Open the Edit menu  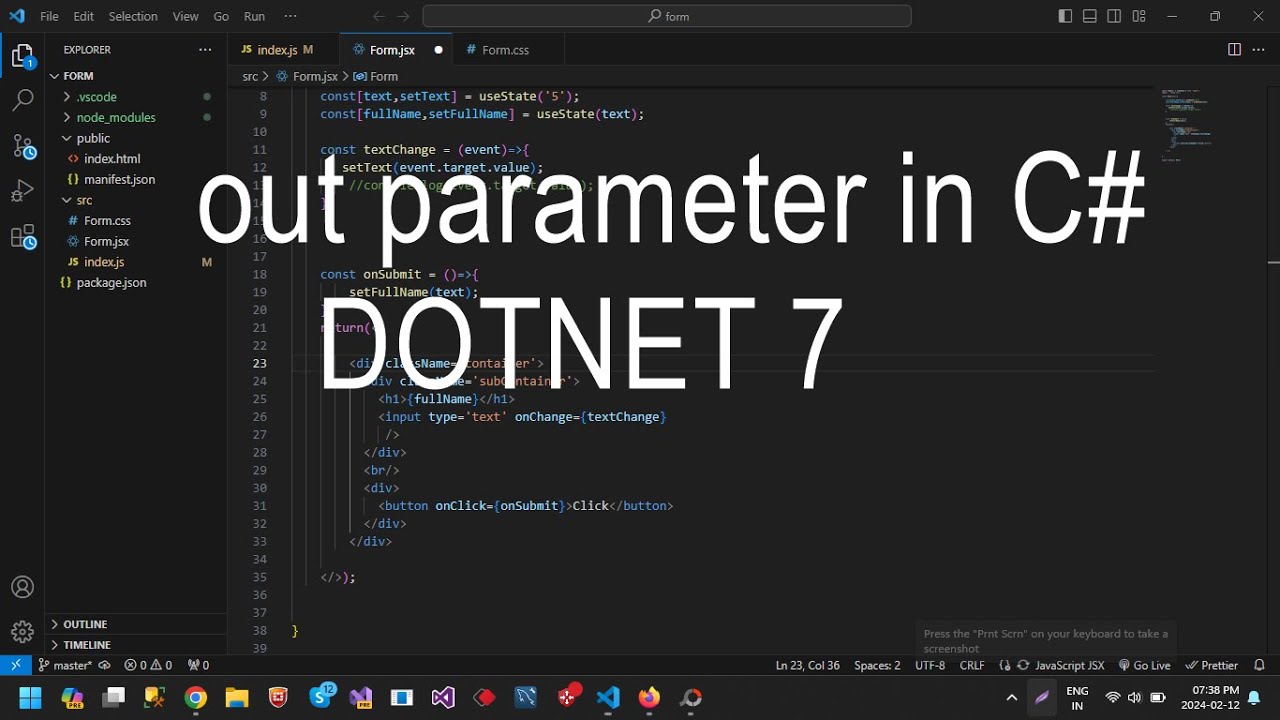84,16
